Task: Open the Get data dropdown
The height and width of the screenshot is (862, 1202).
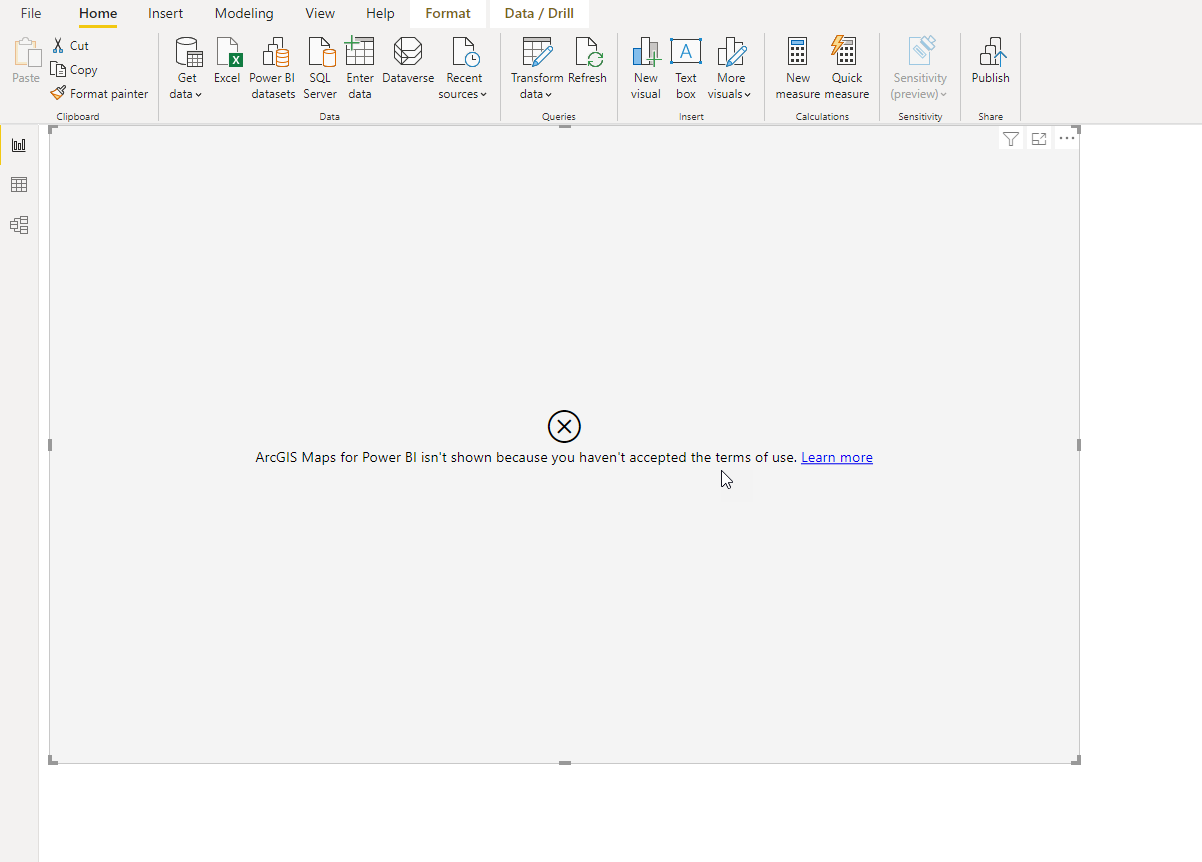Action: (187, 68)
